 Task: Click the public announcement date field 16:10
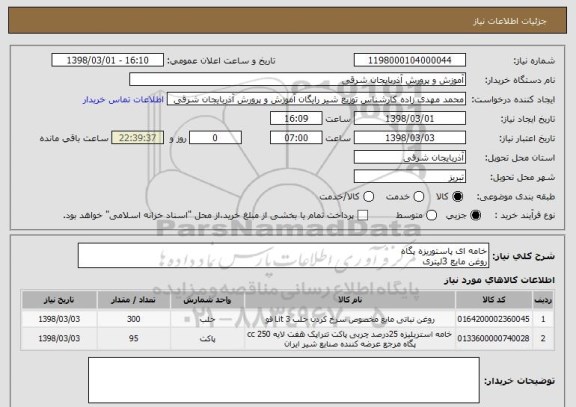tap(108, 60)
